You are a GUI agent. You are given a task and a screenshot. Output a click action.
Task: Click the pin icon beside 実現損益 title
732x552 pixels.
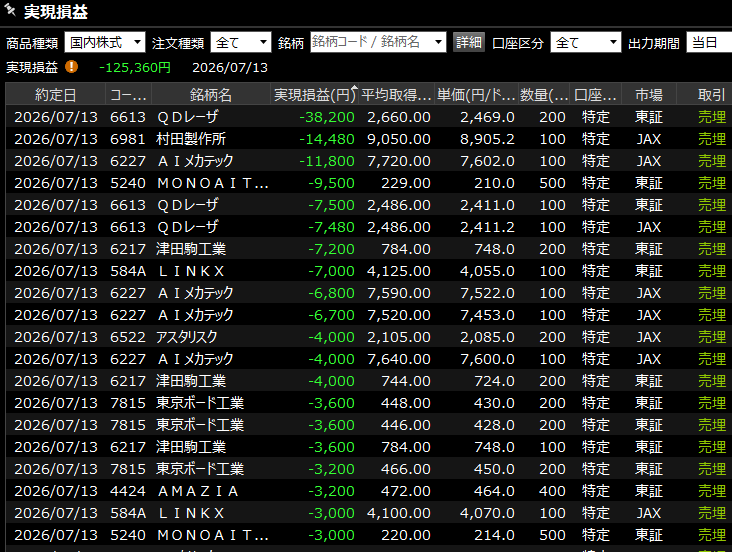point(10,10)
